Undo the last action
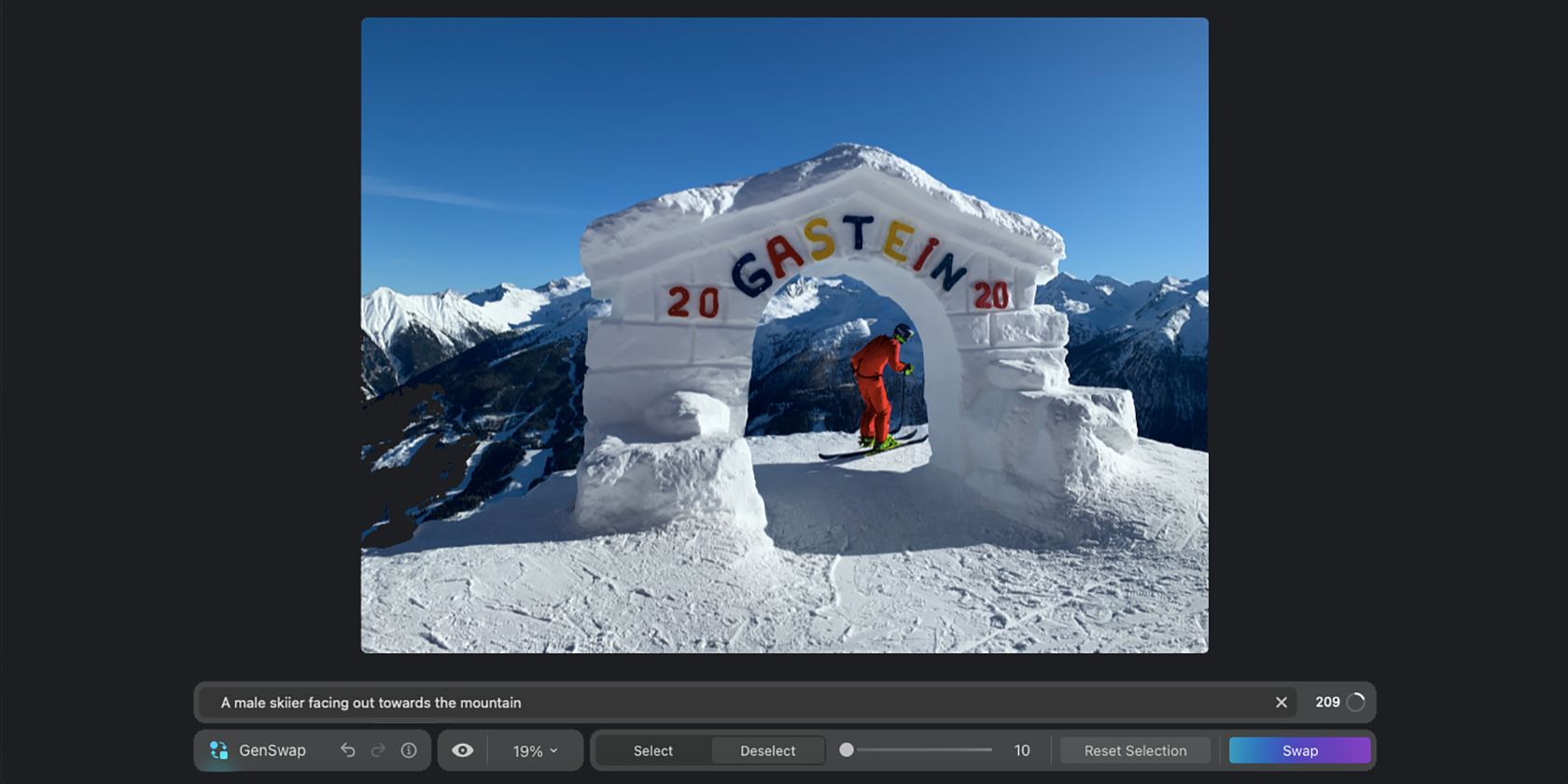 pyautogui.click(x=348, y=750)
